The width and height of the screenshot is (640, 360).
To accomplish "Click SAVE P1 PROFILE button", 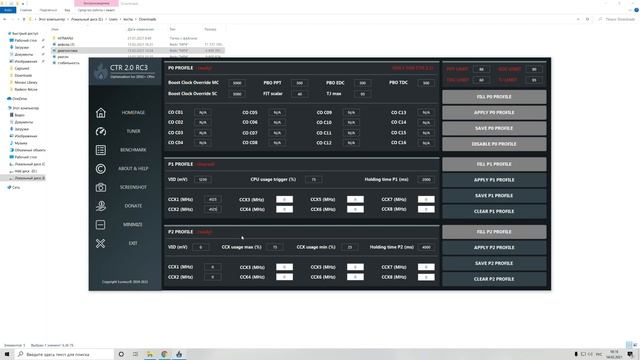I will [x=494, y=196].
